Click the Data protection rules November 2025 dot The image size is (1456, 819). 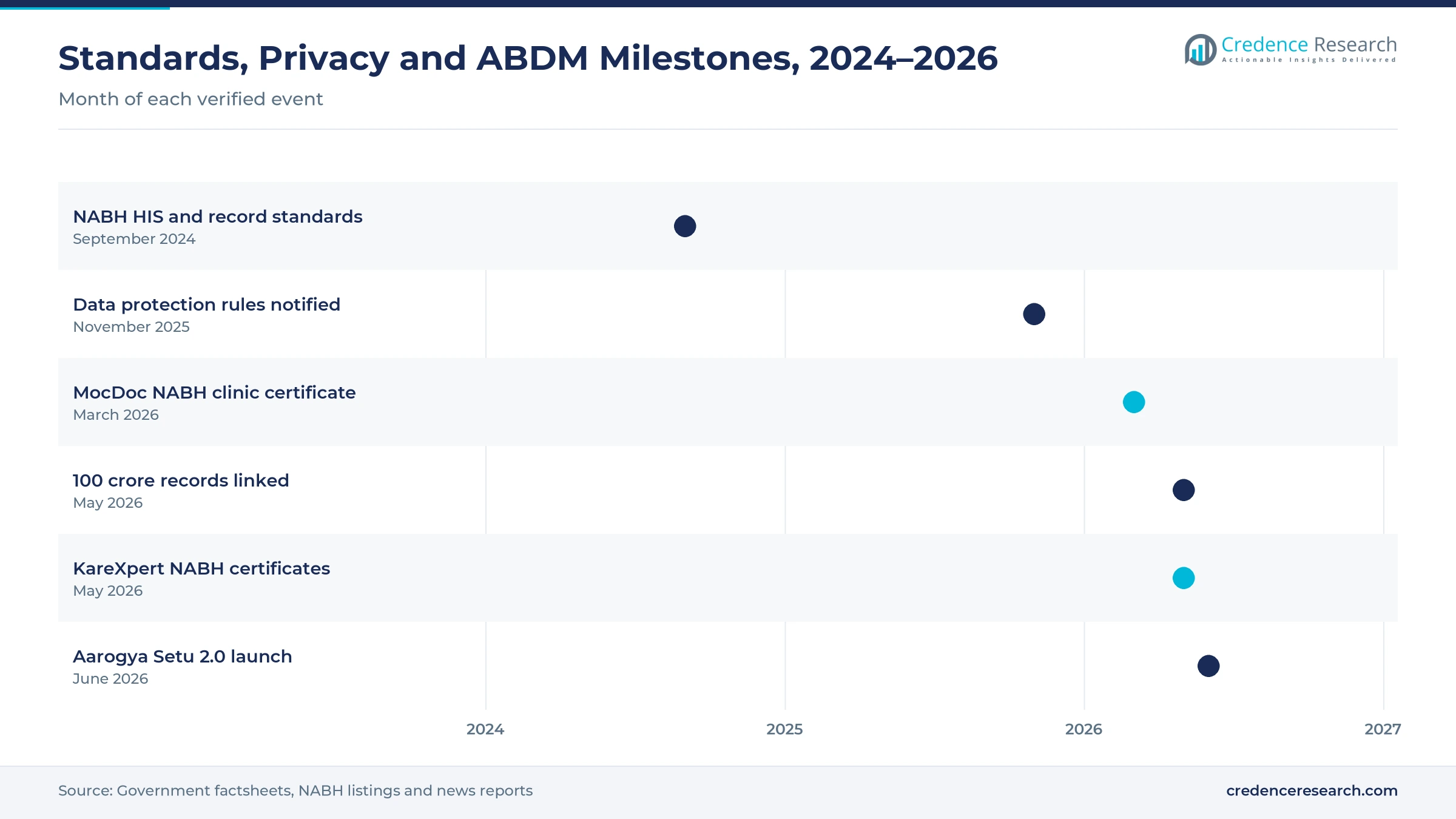[1034, 314]
